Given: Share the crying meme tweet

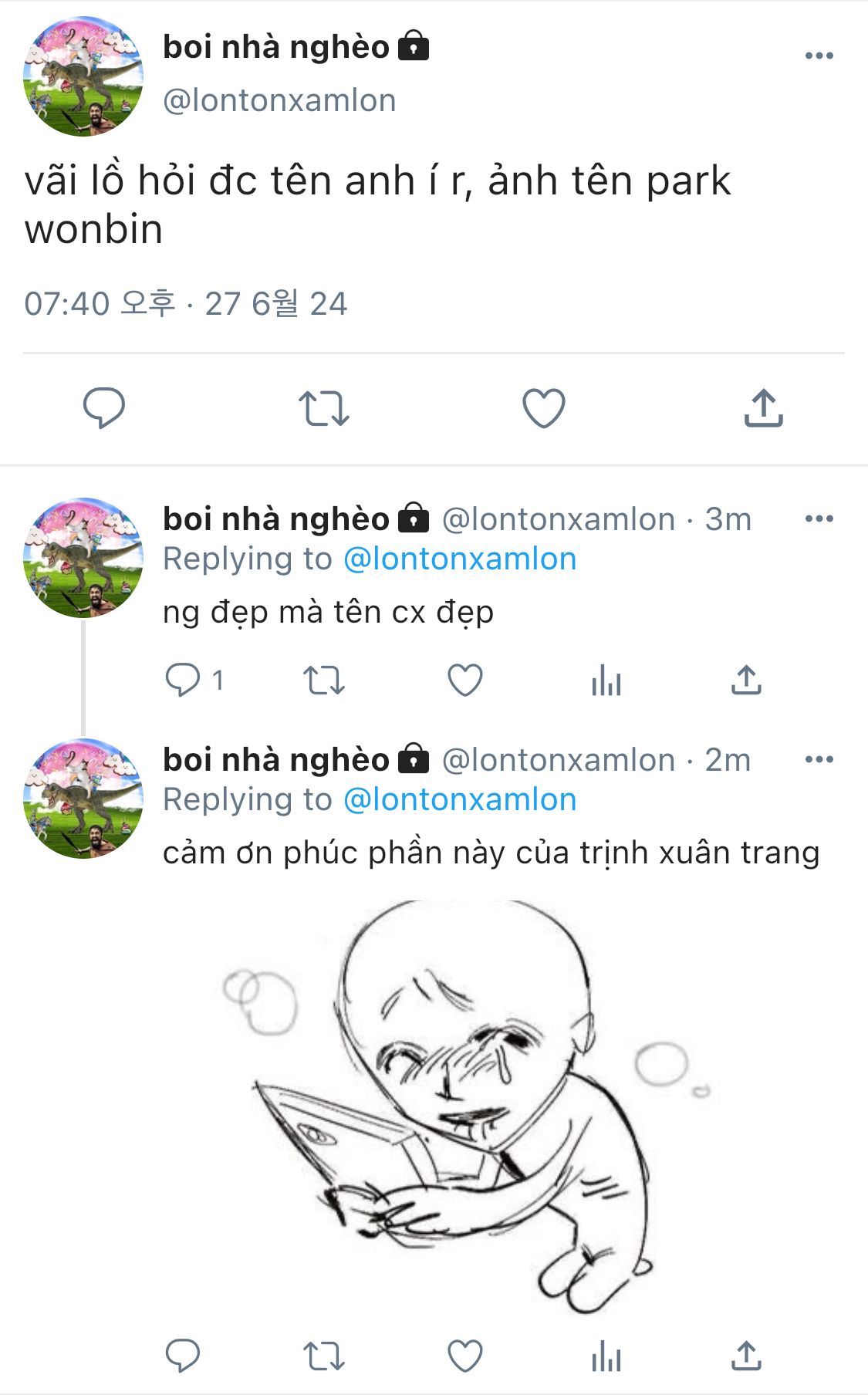Looking at the screenshot, I should (746, 1356).
